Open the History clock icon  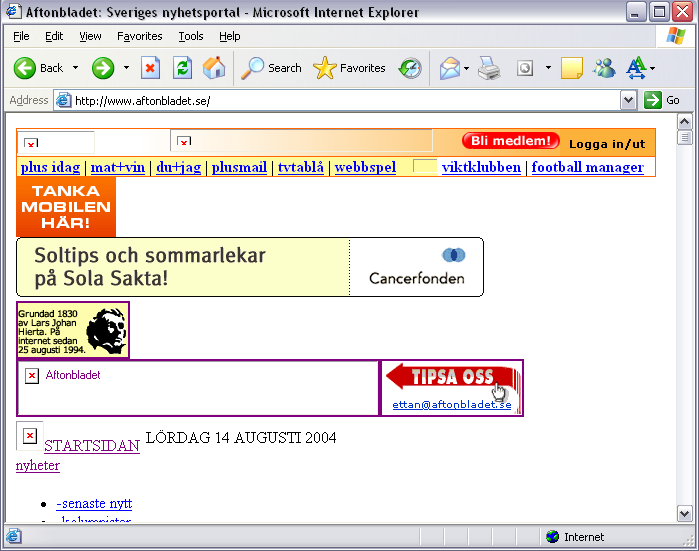(x=410, y=68)
